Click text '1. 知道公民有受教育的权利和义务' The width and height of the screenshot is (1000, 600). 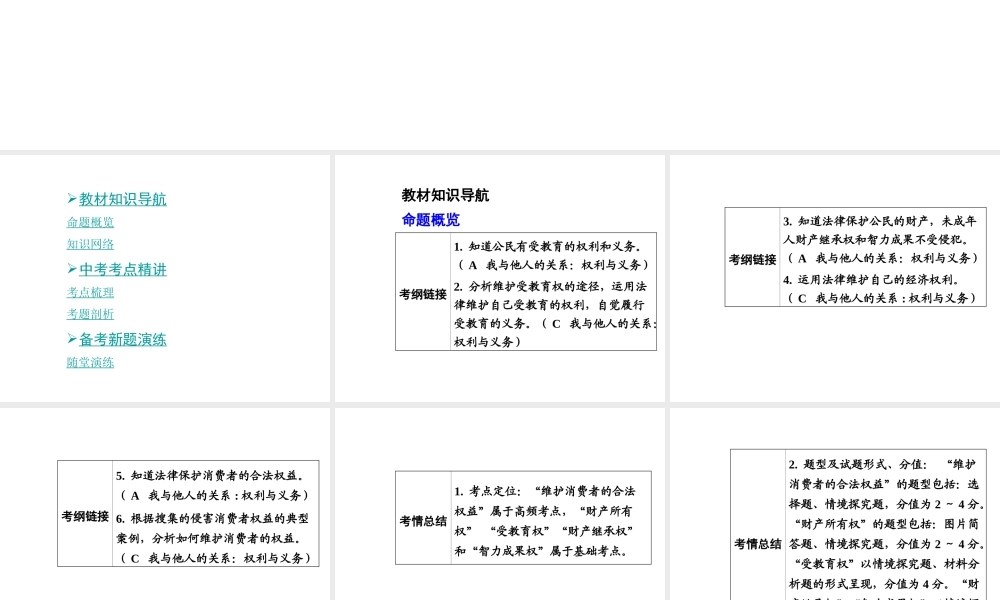tap(547, 247)
